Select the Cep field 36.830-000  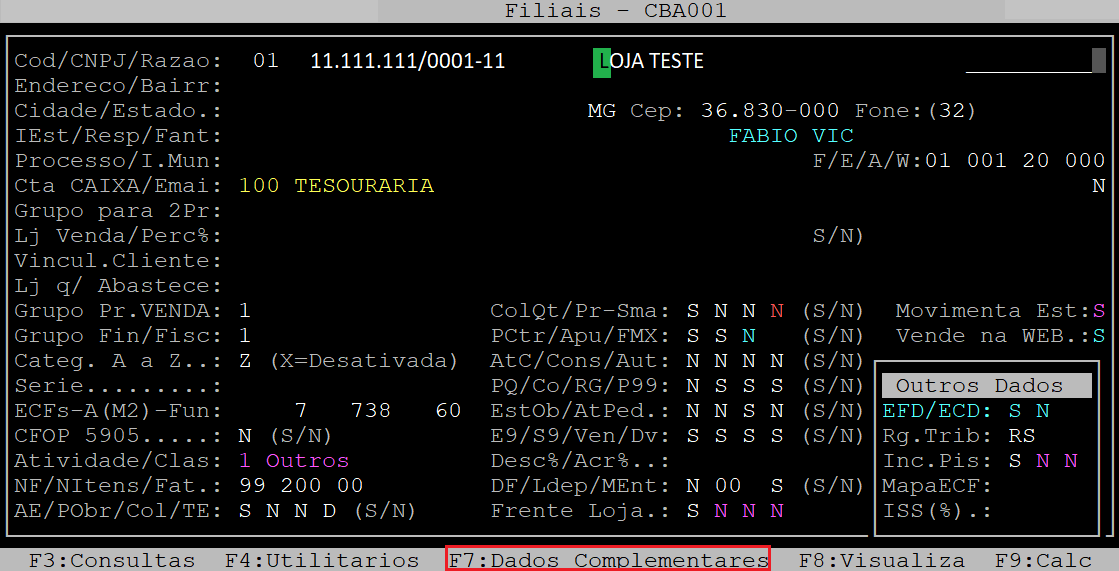point(770,111)
